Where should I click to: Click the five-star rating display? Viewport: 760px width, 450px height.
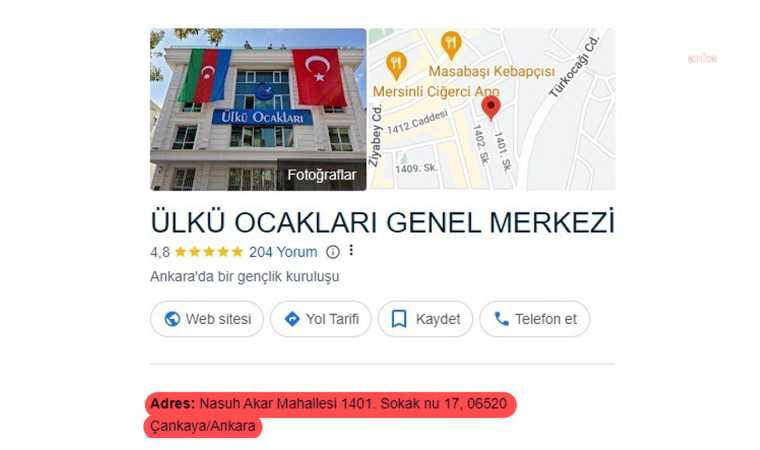pos(209,252)
